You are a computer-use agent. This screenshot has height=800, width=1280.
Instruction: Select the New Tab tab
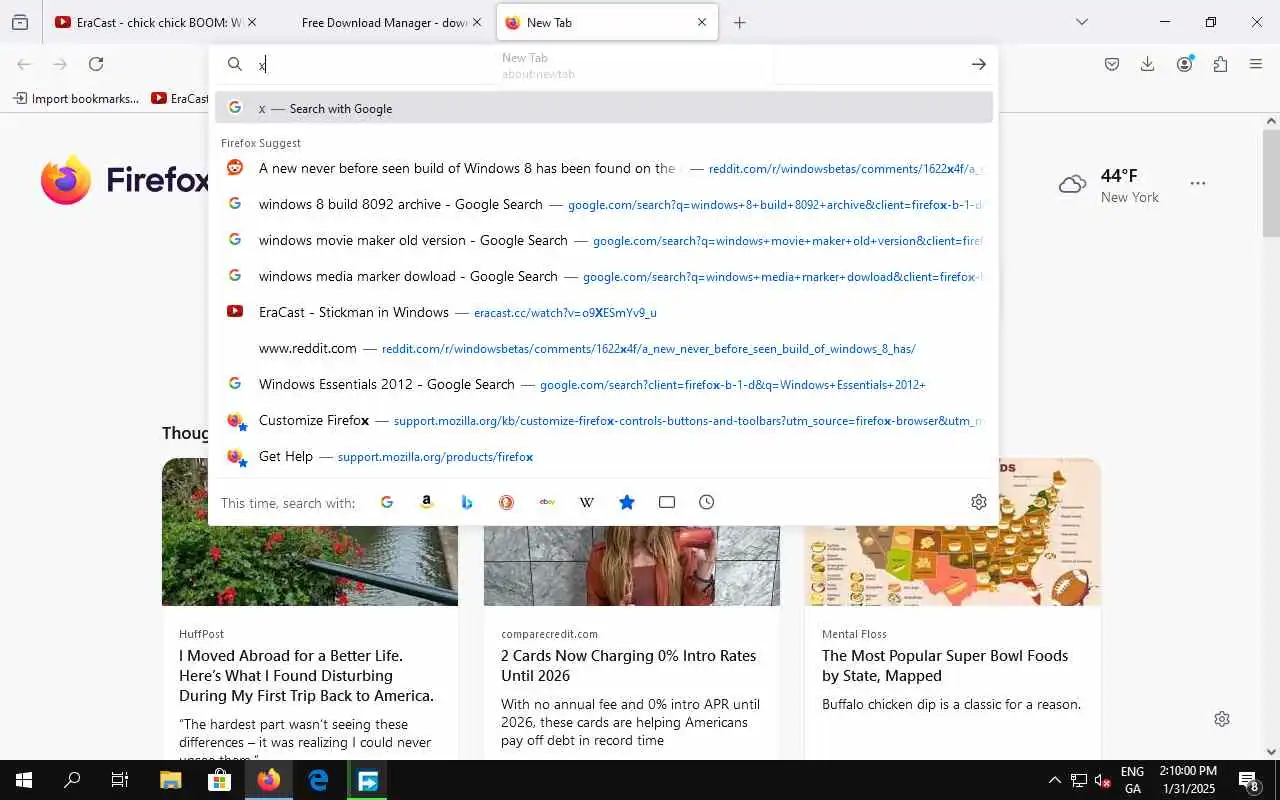pos(607,22)
